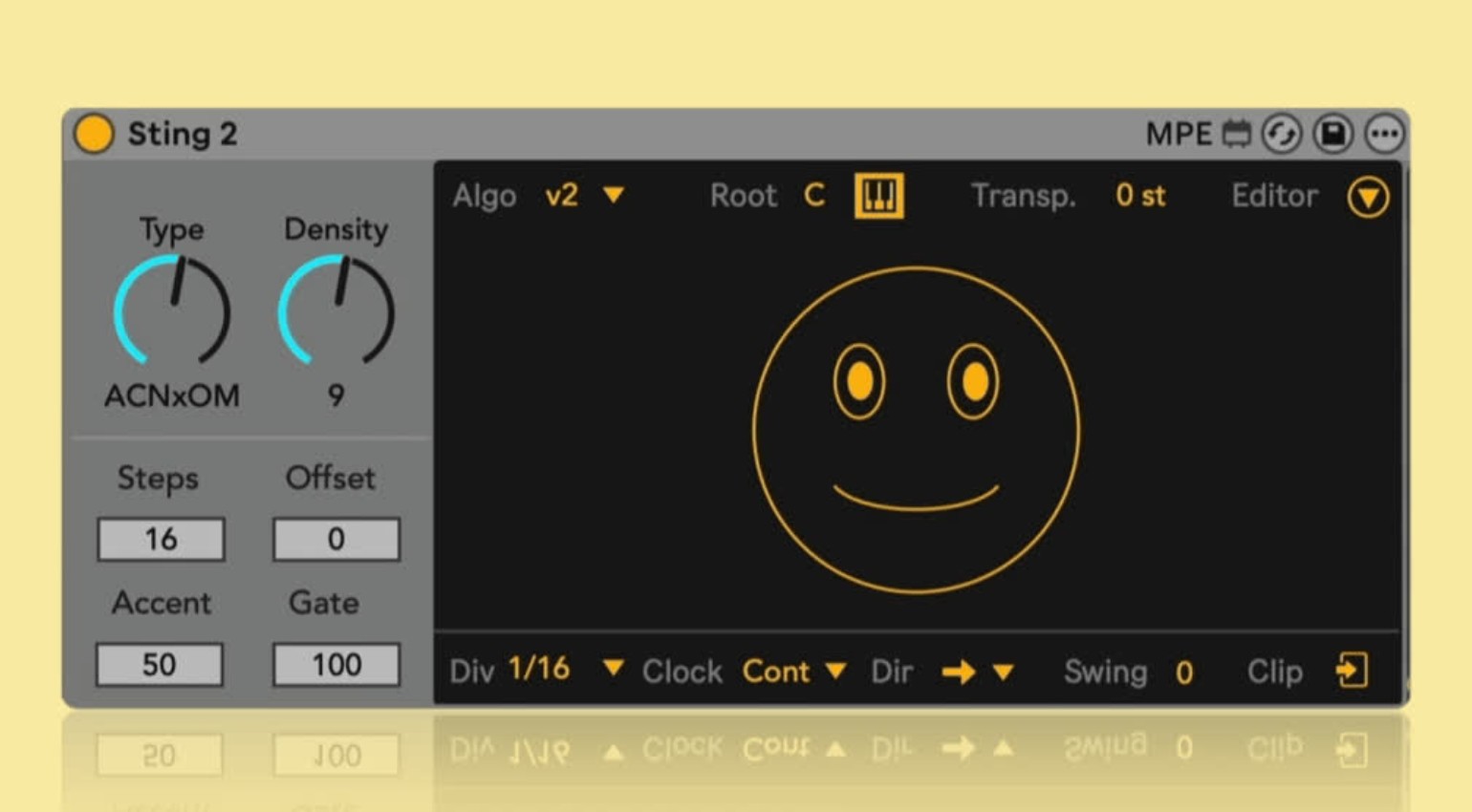
Task: Click the Accent value field 50
Action: [160, 665]
